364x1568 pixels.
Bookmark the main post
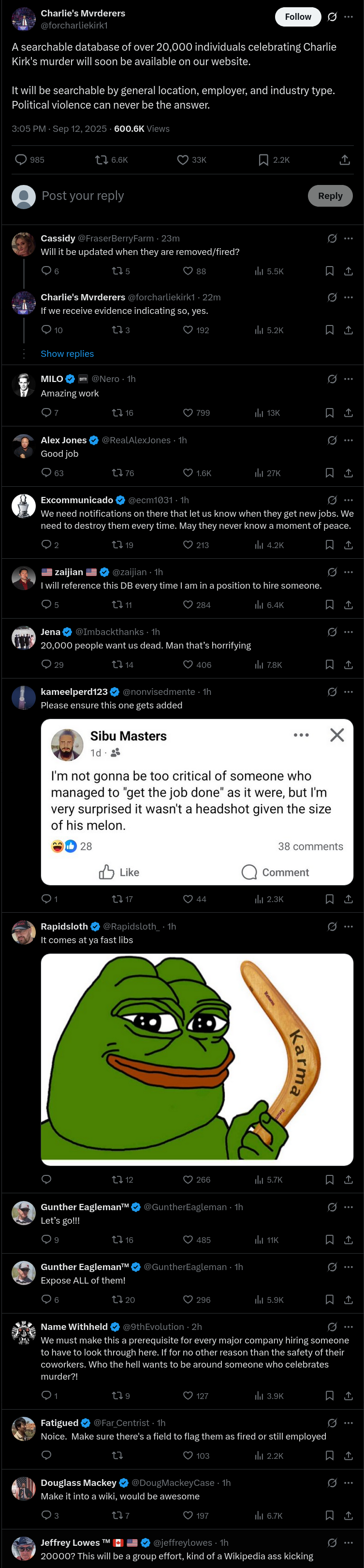(263, 160)
